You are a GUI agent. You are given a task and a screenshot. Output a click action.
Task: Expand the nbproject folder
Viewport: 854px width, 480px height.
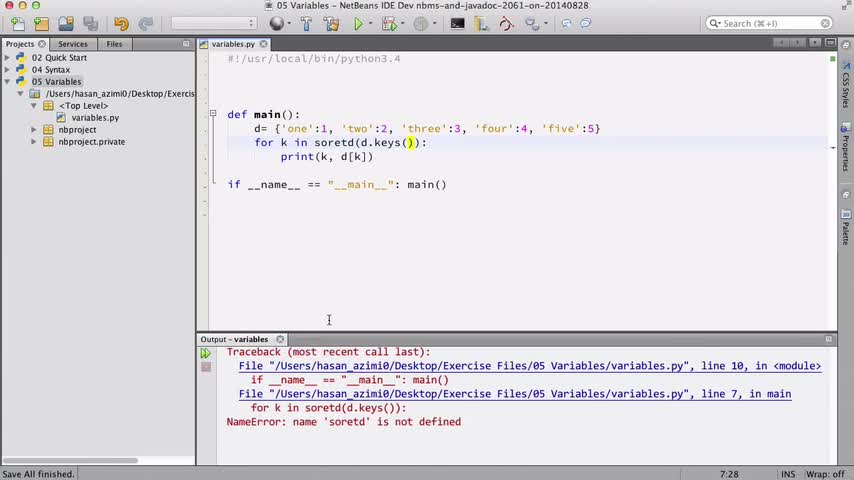33,130
